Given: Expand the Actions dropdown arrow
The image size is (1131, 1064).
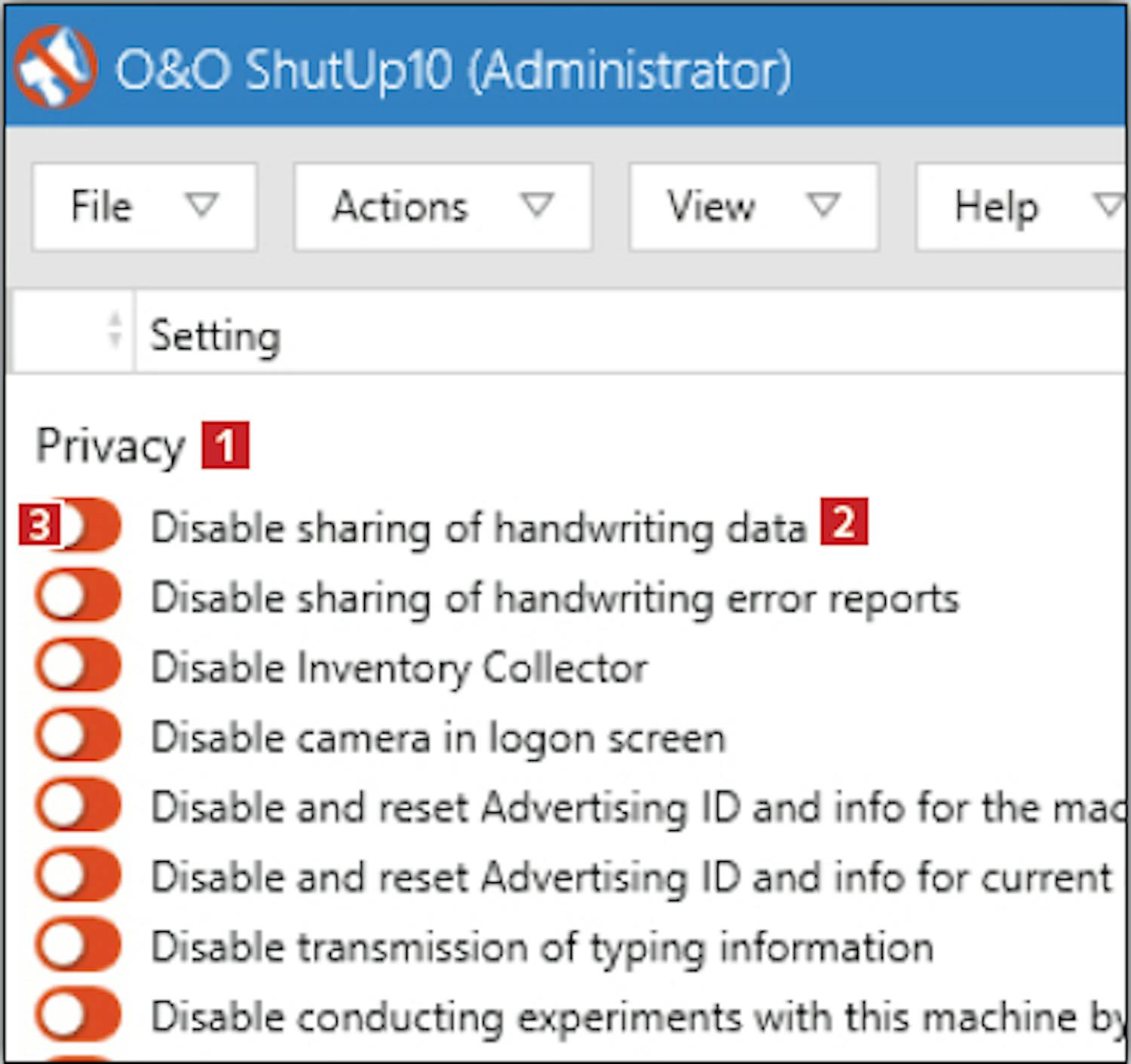Looking at the screenshot, I should coord(537,205).
